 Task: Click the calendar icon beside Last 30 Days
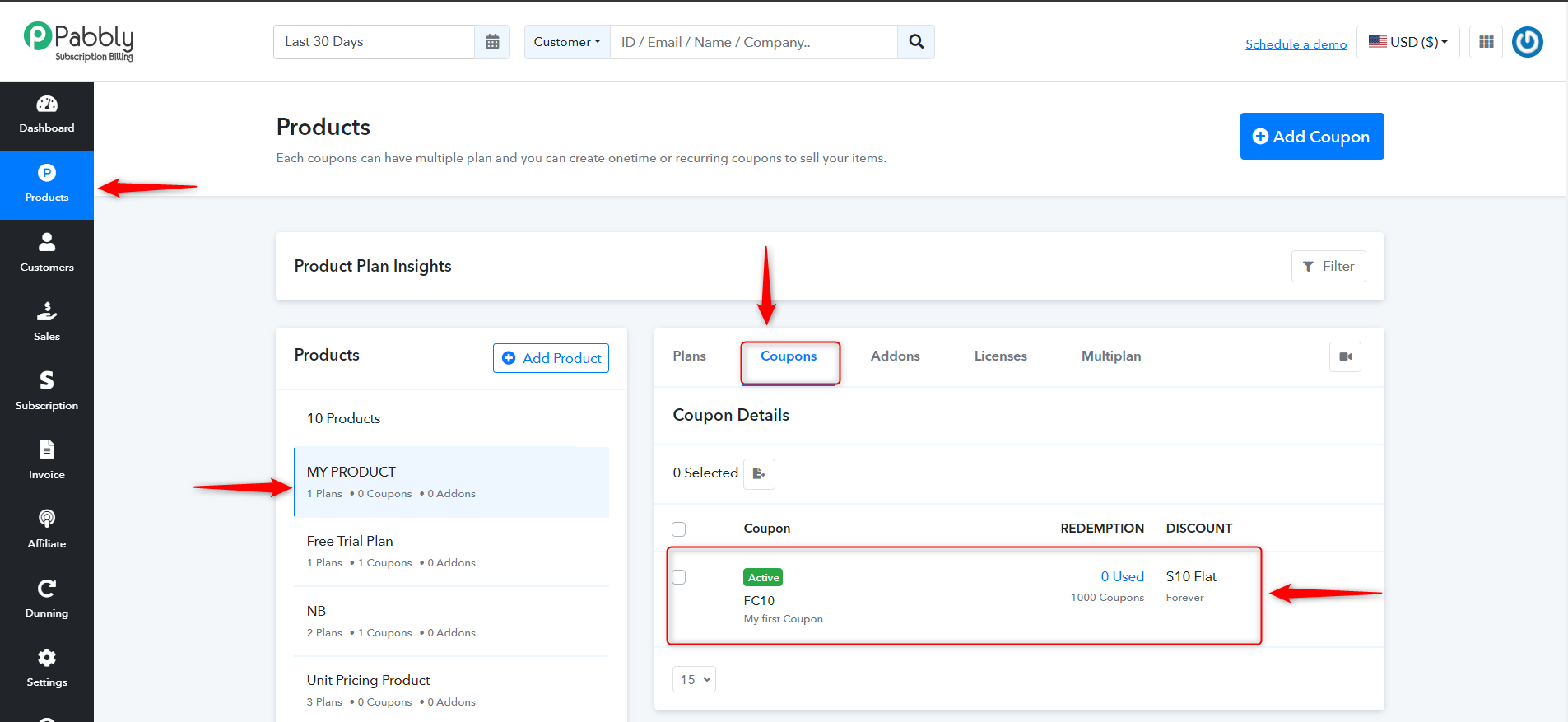pyautogui.click(x=492, y=42)
